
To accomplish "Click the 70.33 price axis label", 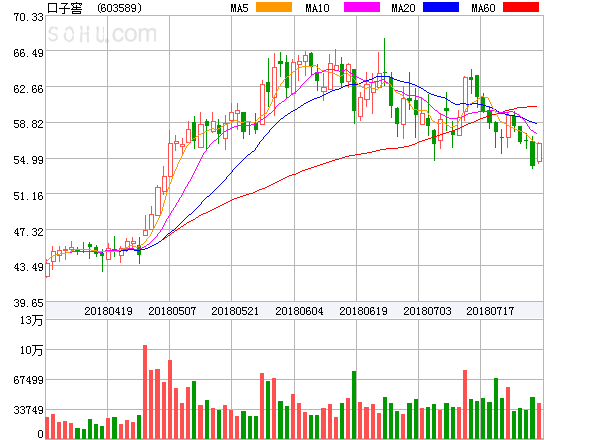I will click(x=28, y=18).
